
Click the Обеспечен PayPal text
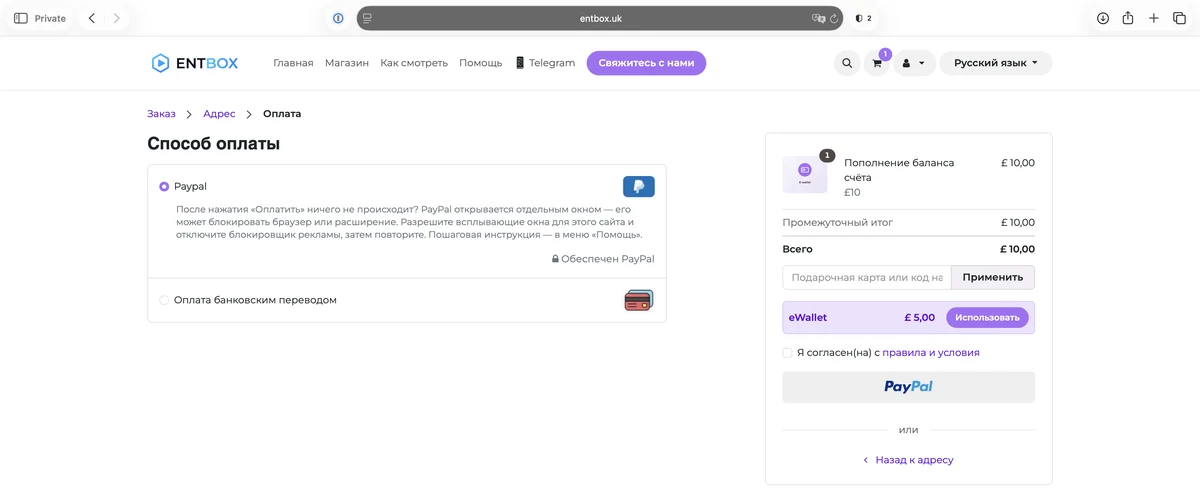click(603, 259)
